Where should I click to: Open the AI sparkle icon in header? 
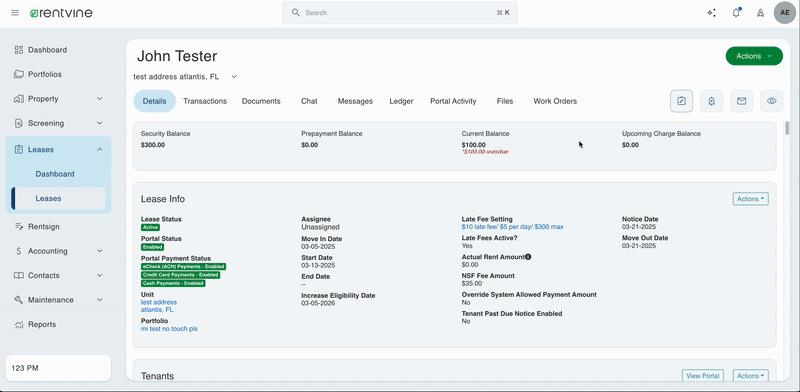click(711, 13)
